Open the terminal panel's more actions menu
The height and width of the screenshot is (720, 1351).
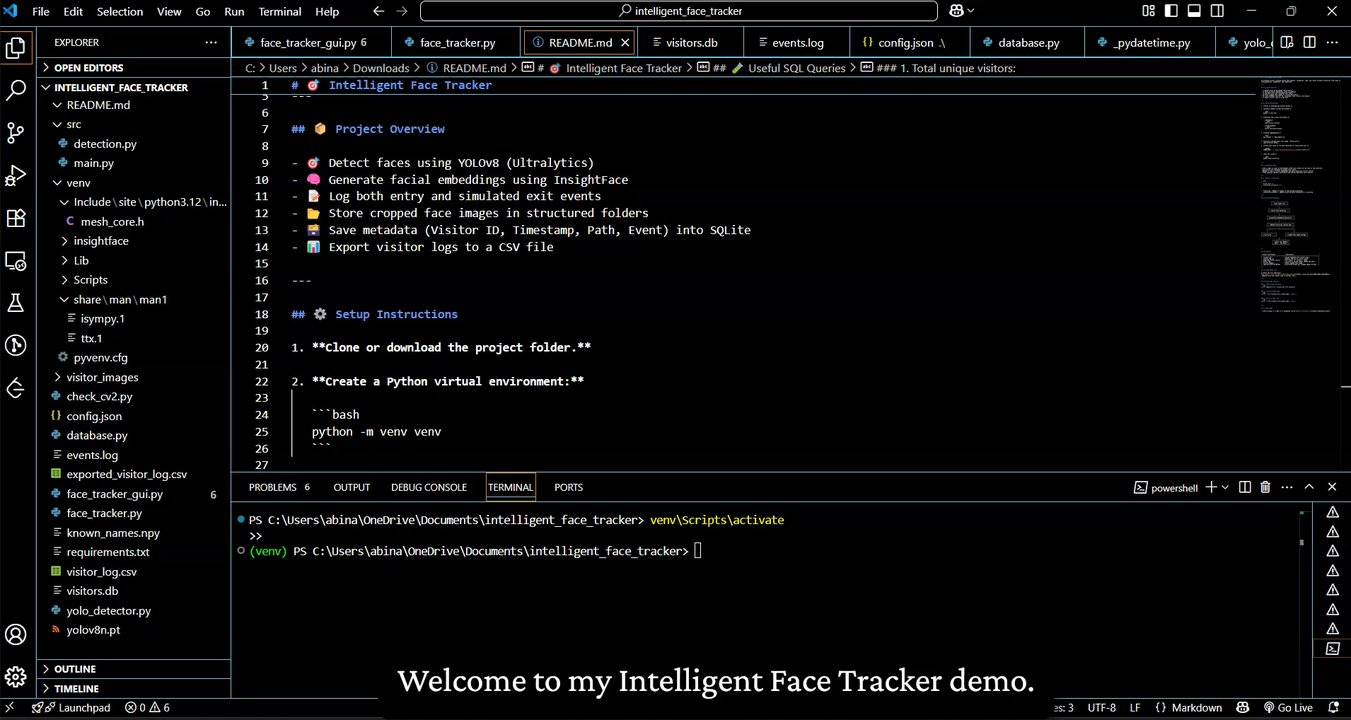coord(1286,487)
